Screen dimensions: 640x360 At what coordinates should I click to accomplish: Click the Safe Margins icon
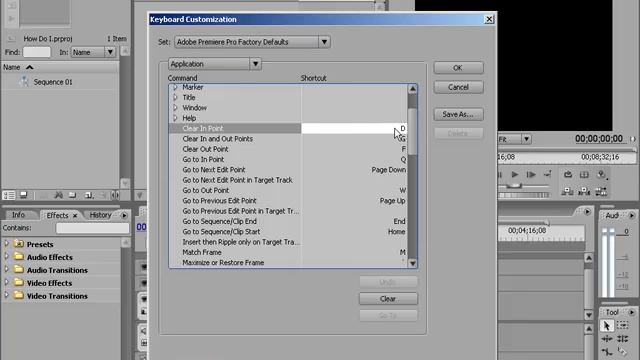point(584,175)
